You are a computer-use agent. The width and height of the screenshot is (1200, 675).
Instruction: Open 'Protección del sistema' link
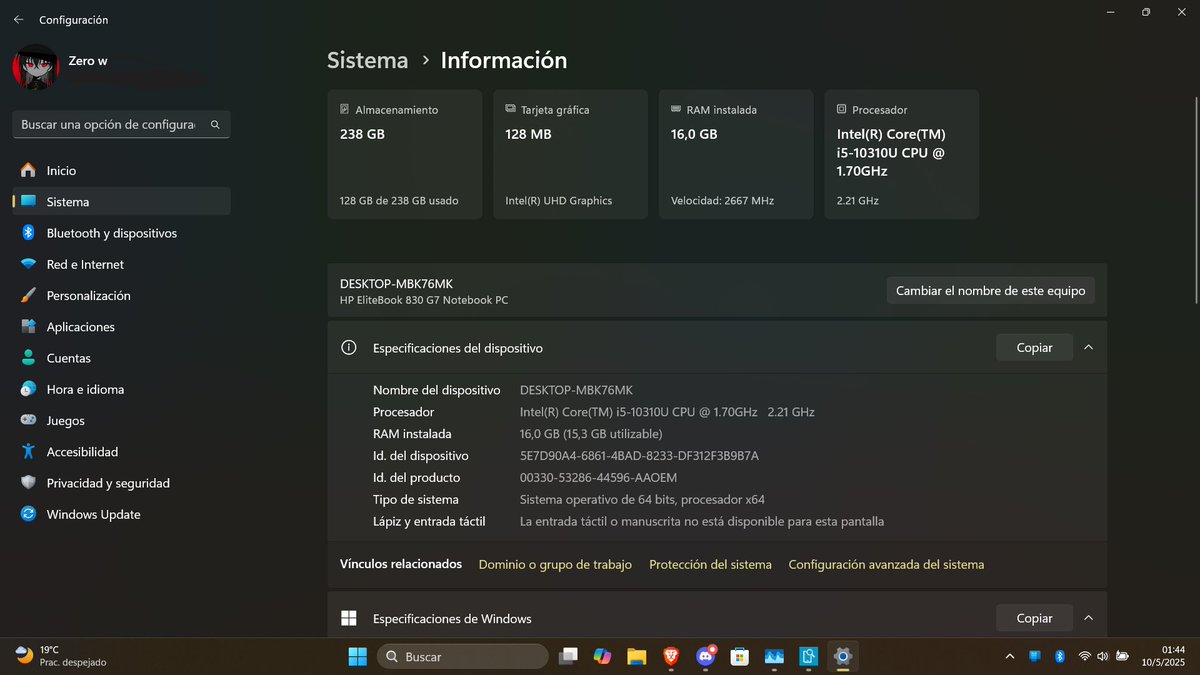[x=710, y=565]
